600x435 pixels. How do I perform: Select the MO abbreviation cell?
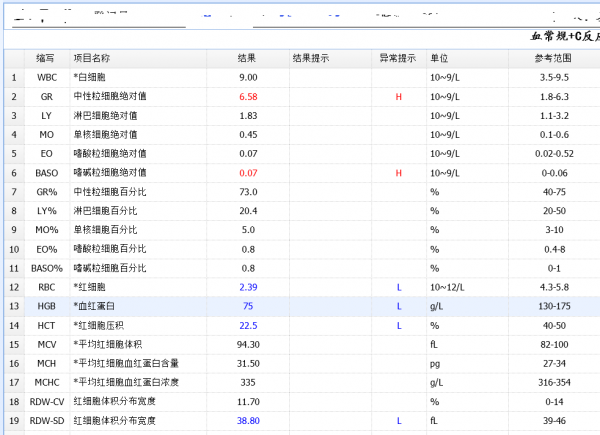click(x=47, y=135)
